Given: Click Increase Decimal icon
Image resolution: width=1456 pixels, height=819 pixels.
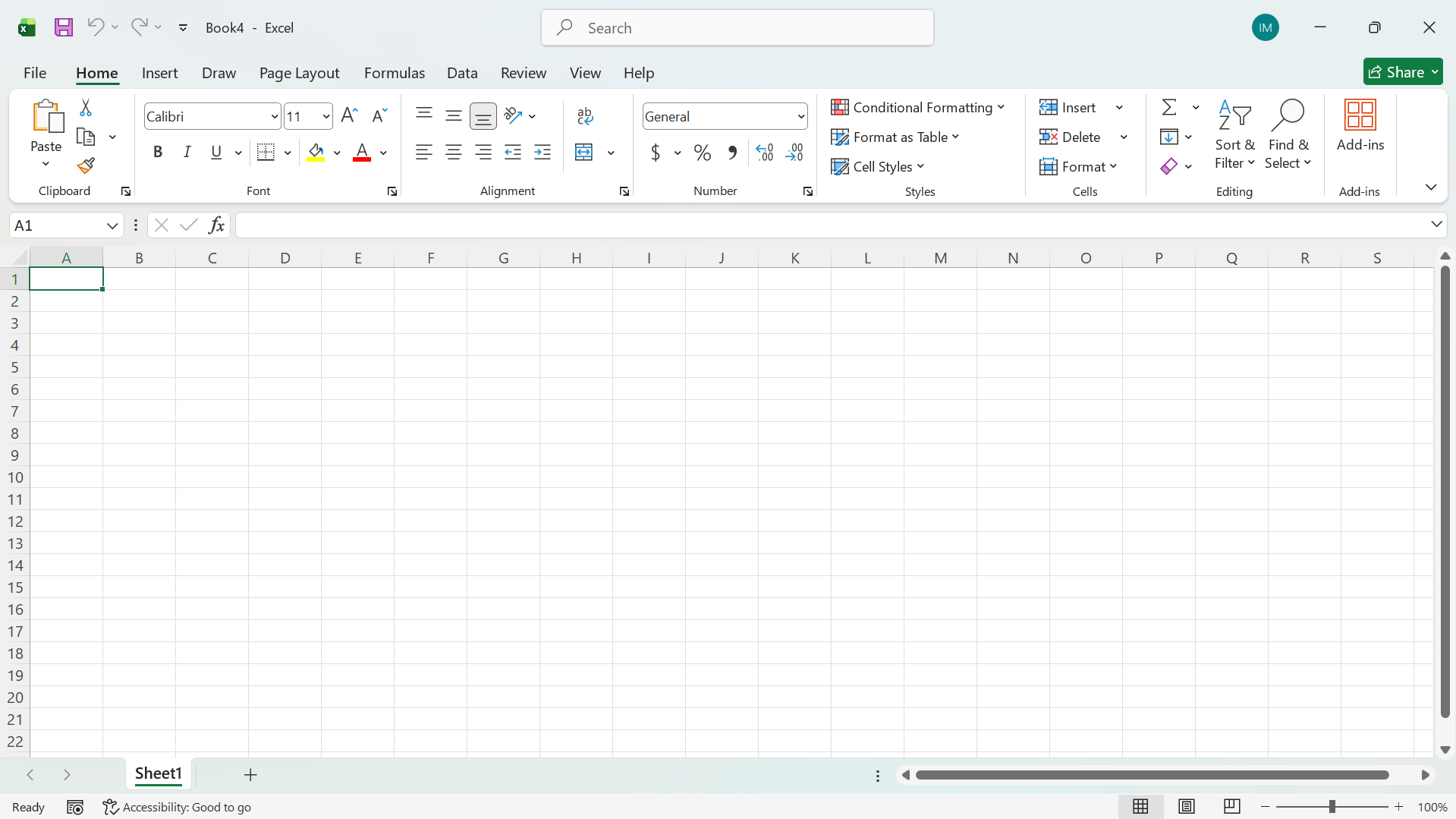Looking at the screenshot, I should coord(765,153).
